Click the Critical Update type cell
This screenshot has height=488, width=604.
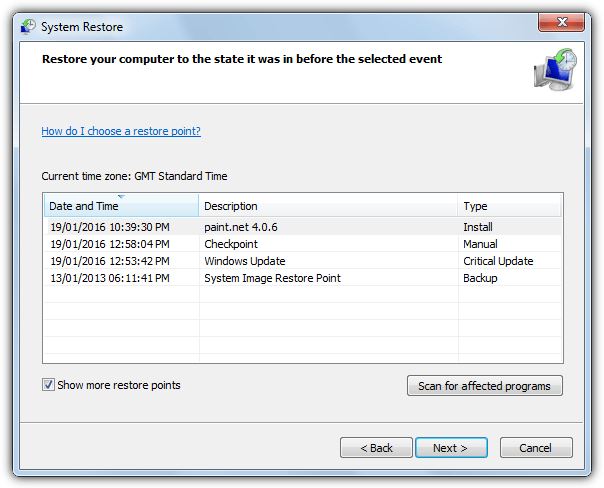point(498,261)
